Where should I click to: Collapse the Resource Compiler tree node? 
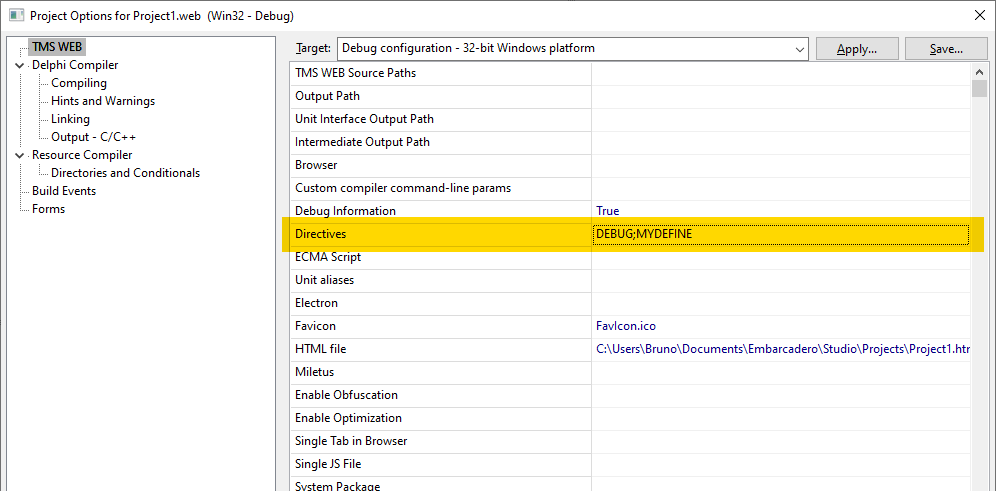tap(21, 155)
